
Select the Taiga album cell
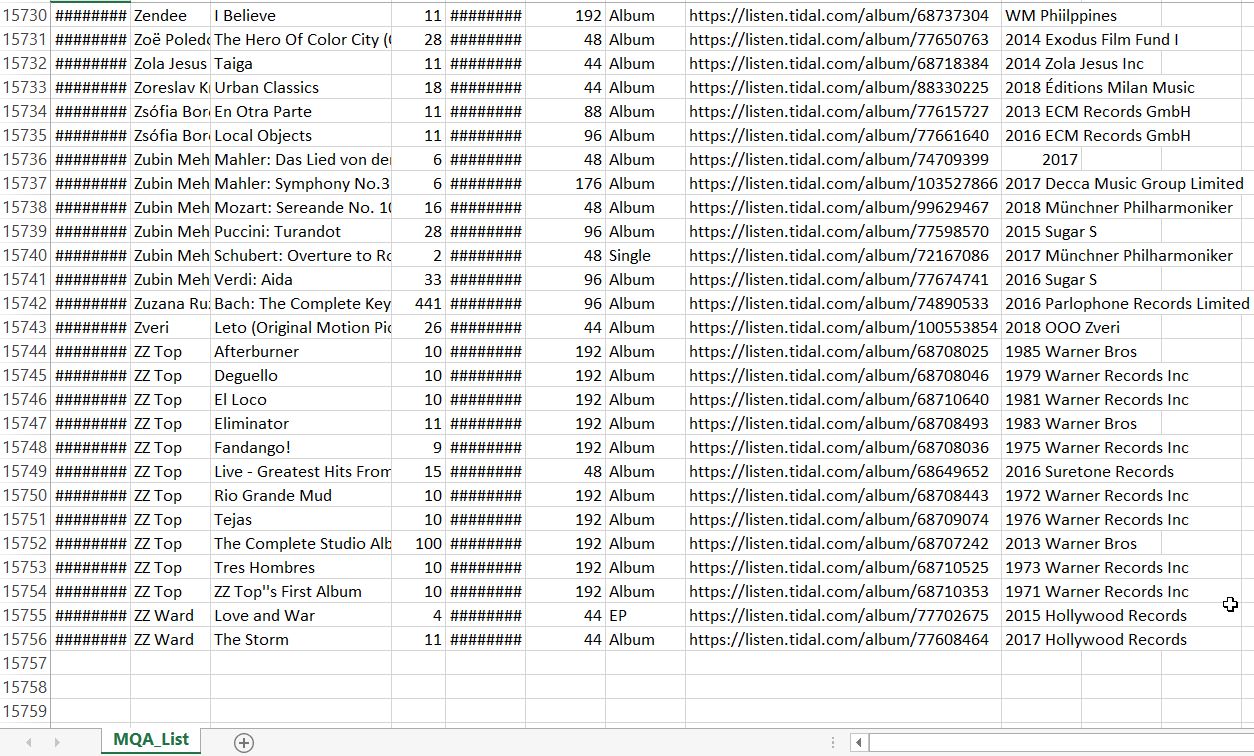click(x=301, y=64)
